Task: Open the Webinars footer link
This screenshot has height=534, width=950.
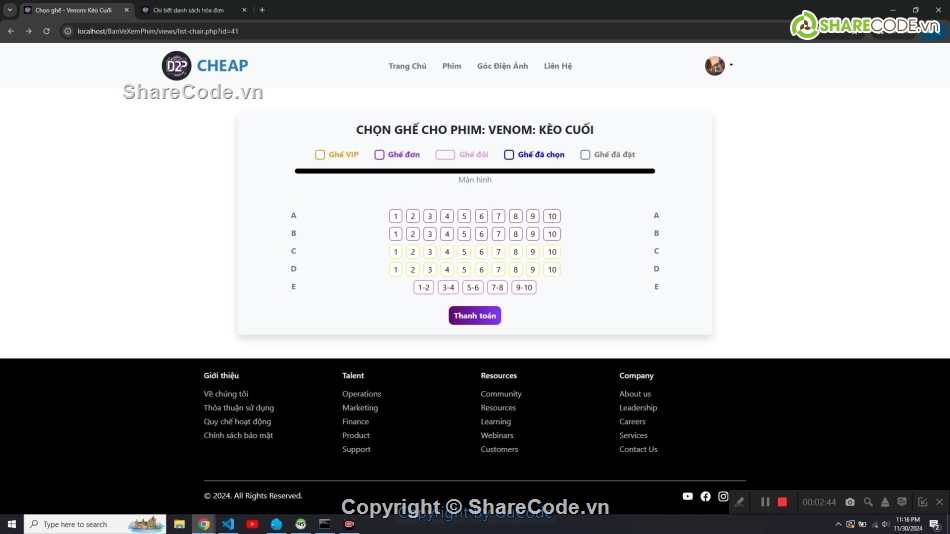Action: [x=497, y=435]
